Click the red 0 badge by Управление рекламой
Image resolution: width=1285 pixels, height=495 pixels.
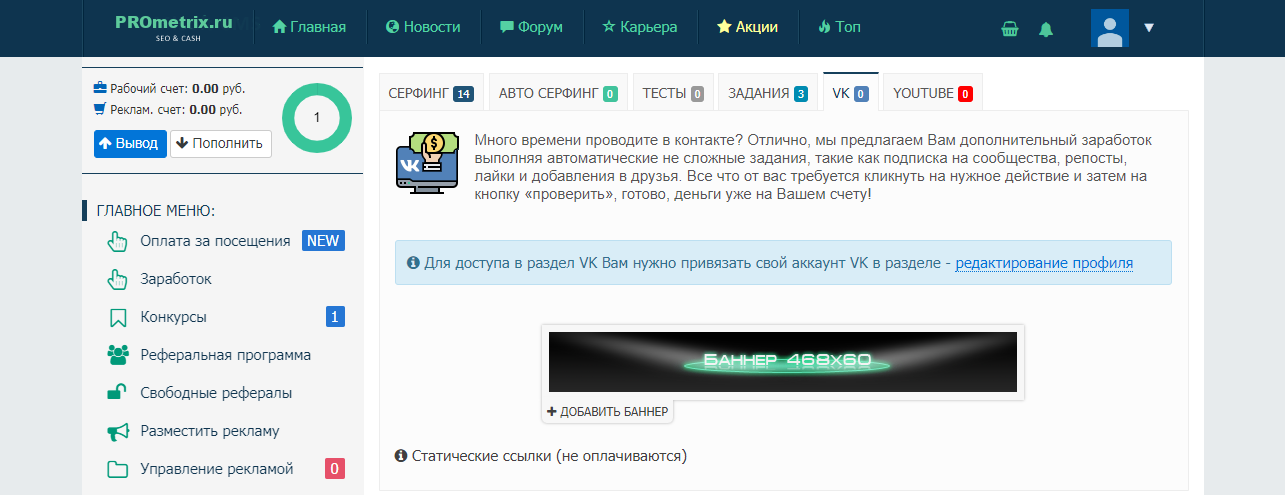pos(335,469)
